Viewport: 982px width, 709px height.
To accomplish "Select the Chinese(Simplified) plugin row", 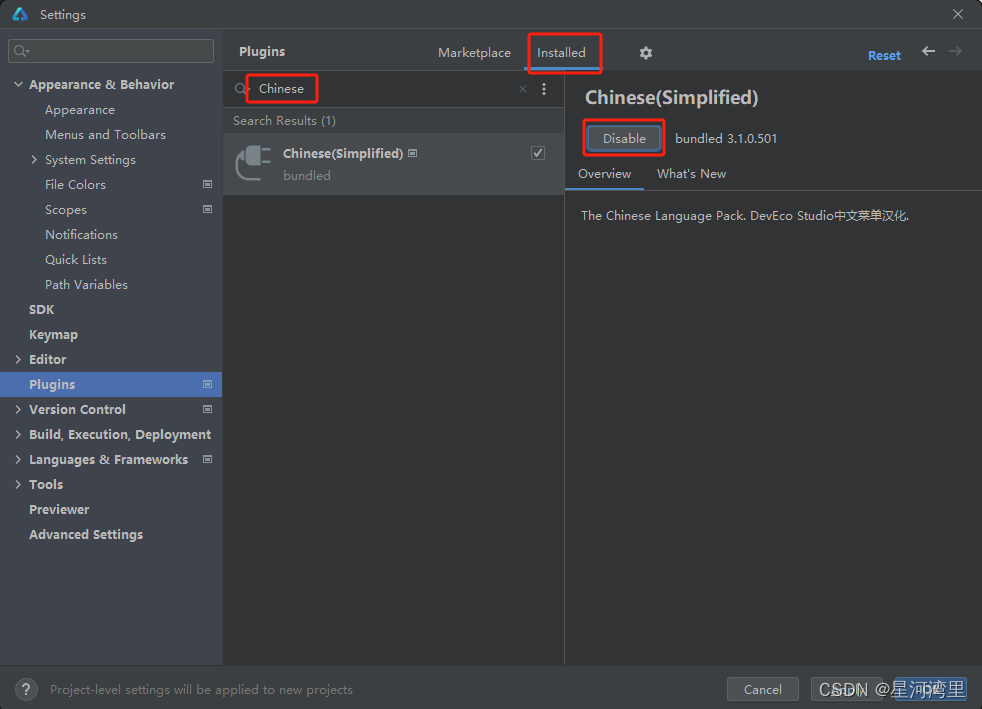I will click(393, 163).
